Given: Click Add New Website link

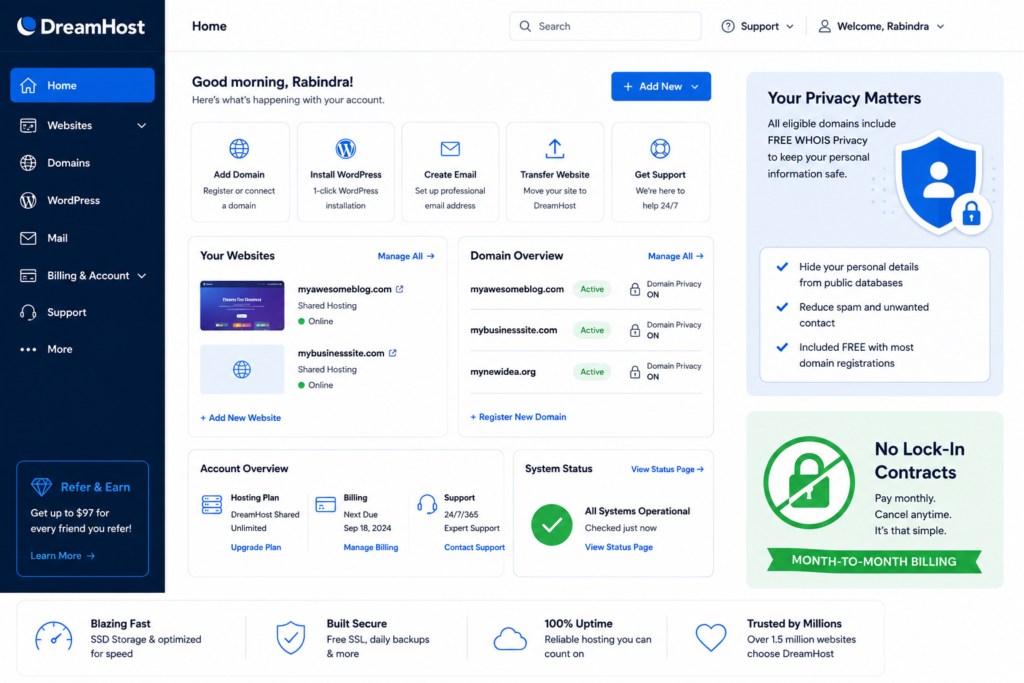Looking at the screenshot, I should (x=240, y=418).
